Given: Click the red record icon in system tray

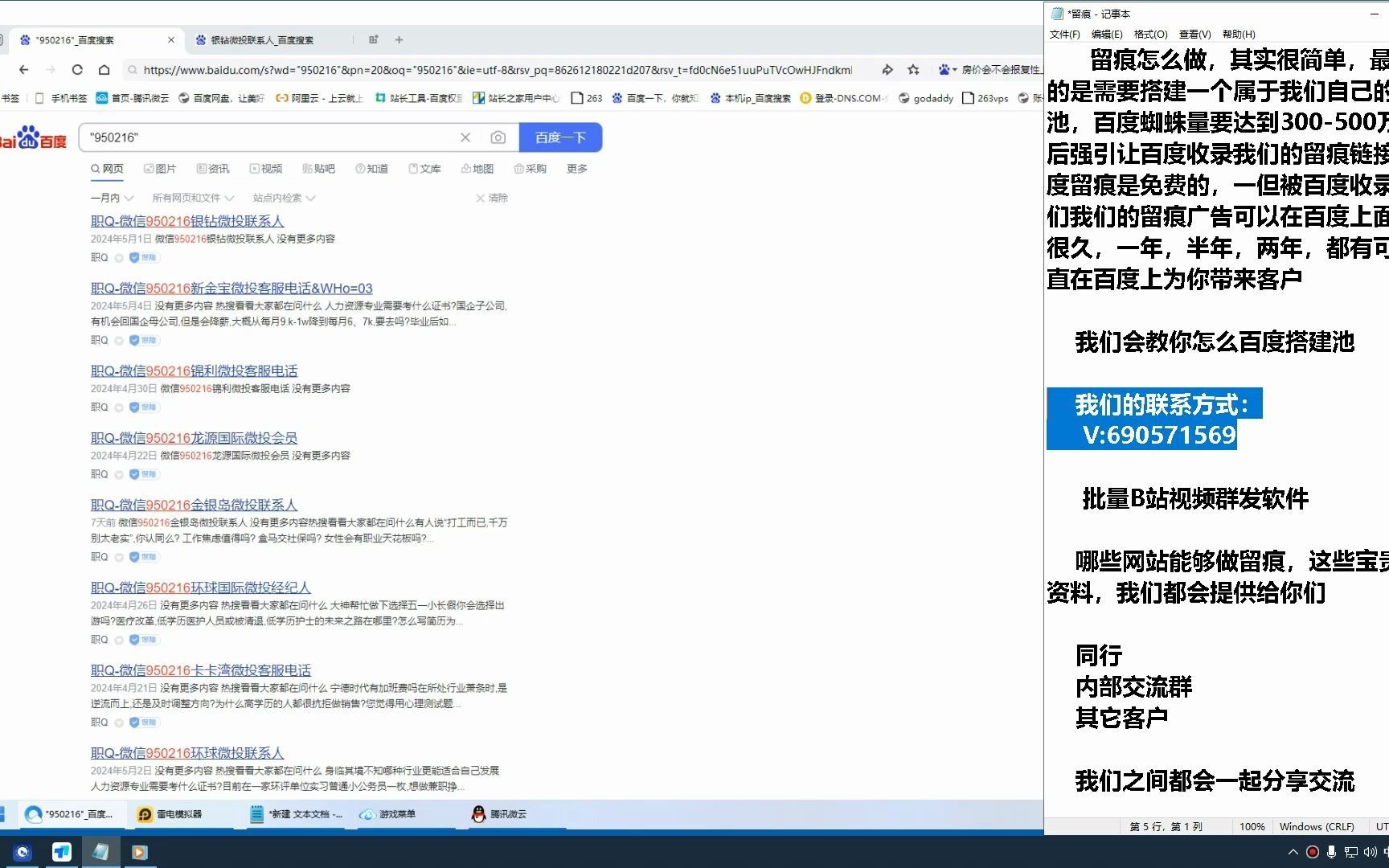Looking at the screenshot, I should tap(1313, 852).
